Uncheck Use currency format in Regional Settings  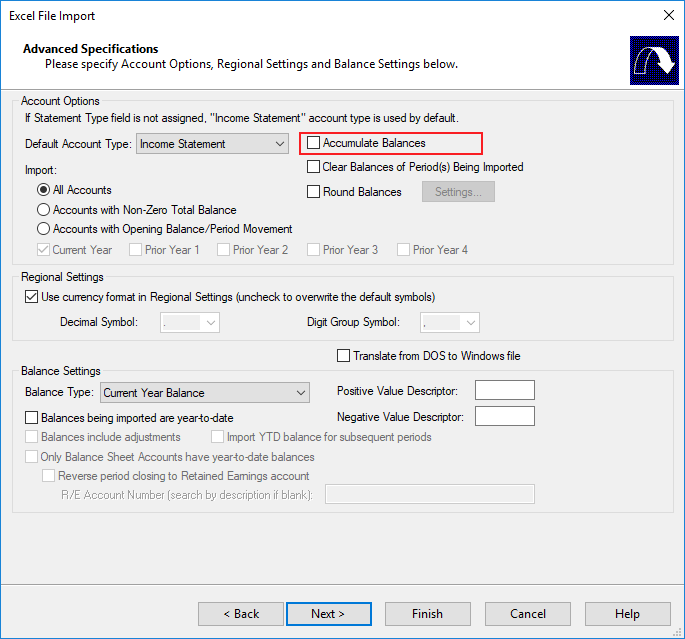pos(31,297)
